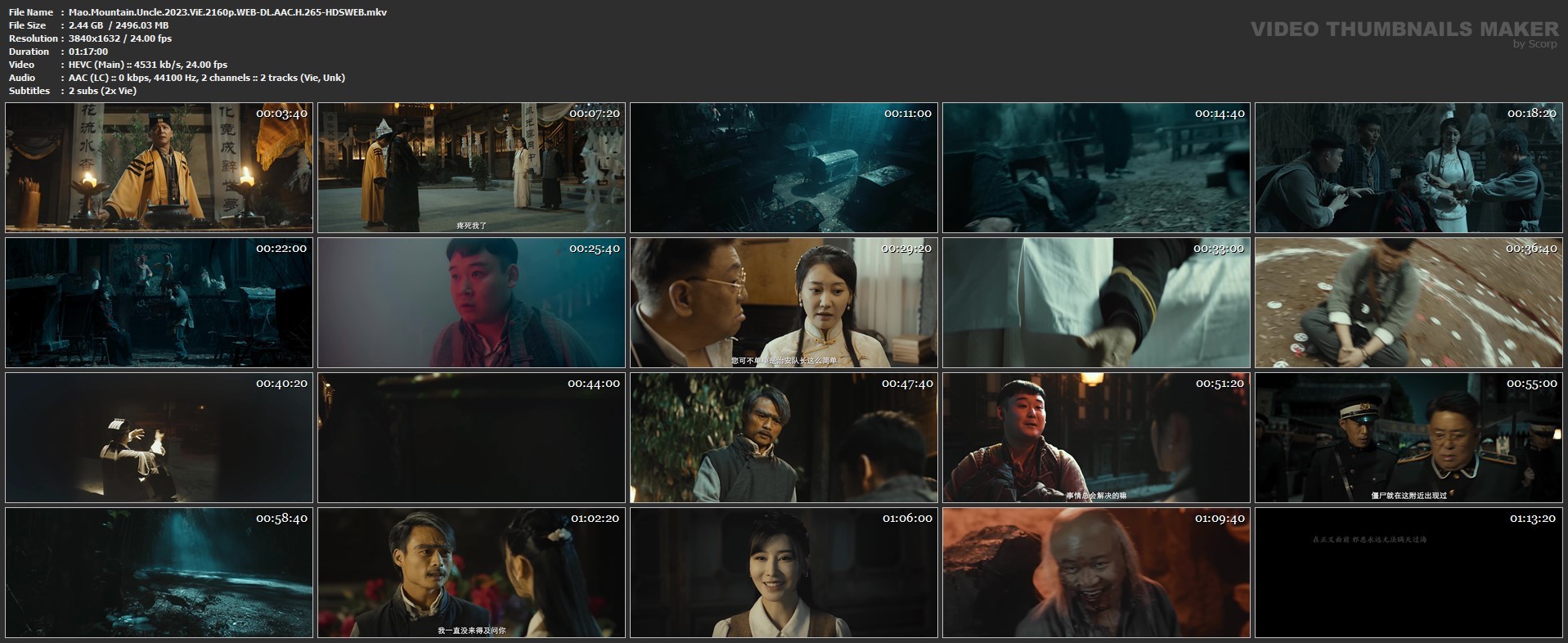
Task: Select the black thumbnail at 01:13:20
Action: (1409, 573)
